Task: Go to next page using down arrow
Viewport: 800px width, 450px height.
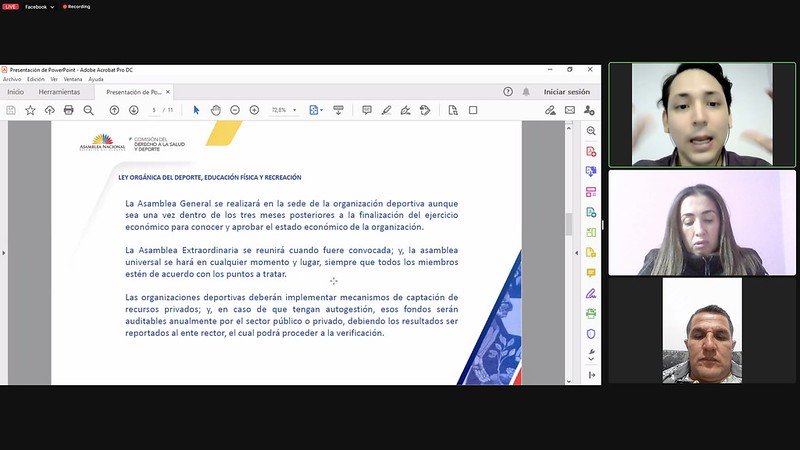Action: point(134,110)
